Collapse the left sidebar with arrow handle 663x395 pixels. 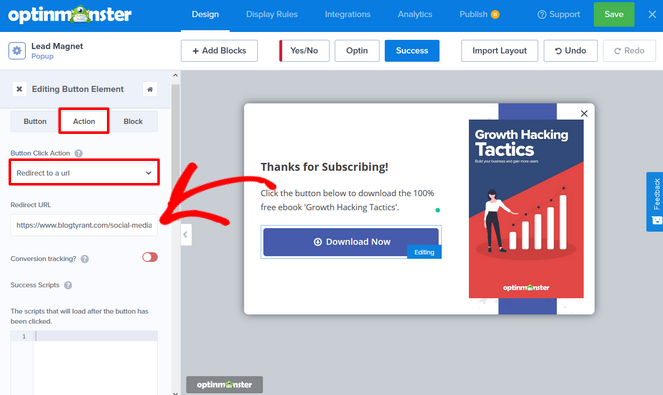(186, 235)
